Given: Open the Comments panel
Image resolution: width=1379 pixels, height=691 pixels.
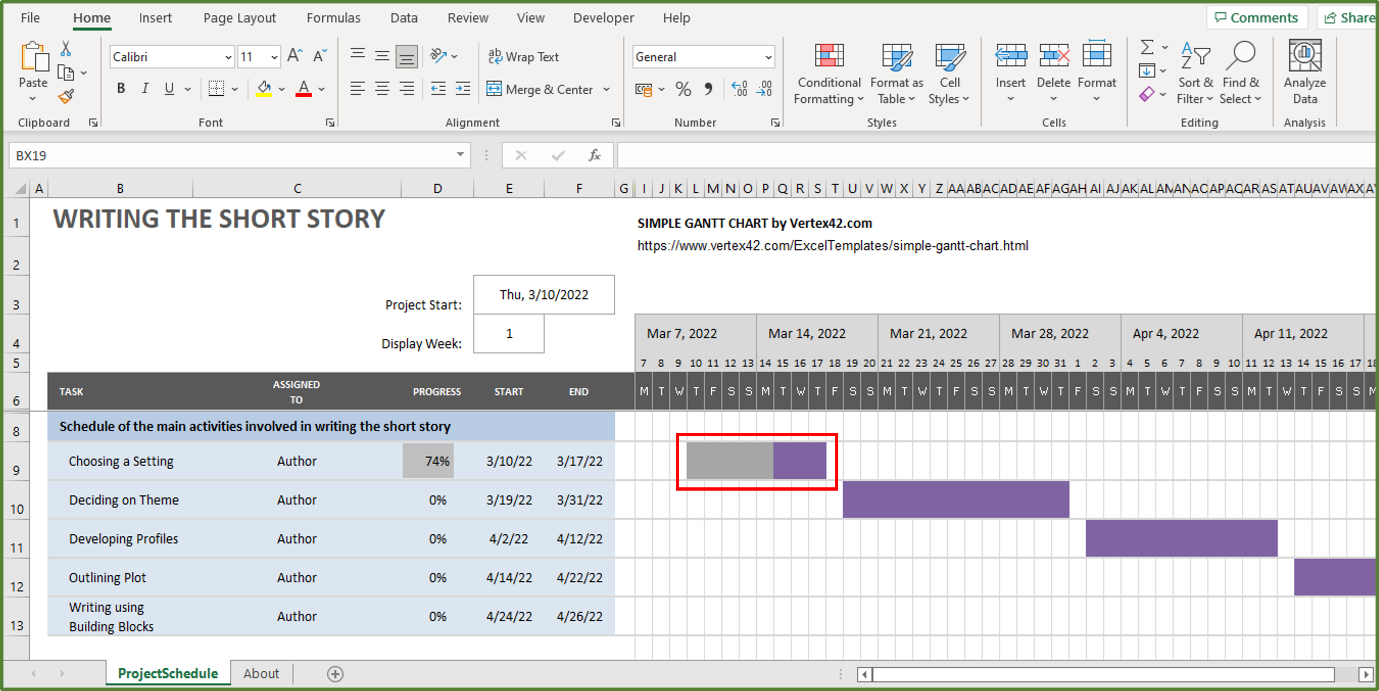Looking at the screenshot, I should (x=1257, y=17).
